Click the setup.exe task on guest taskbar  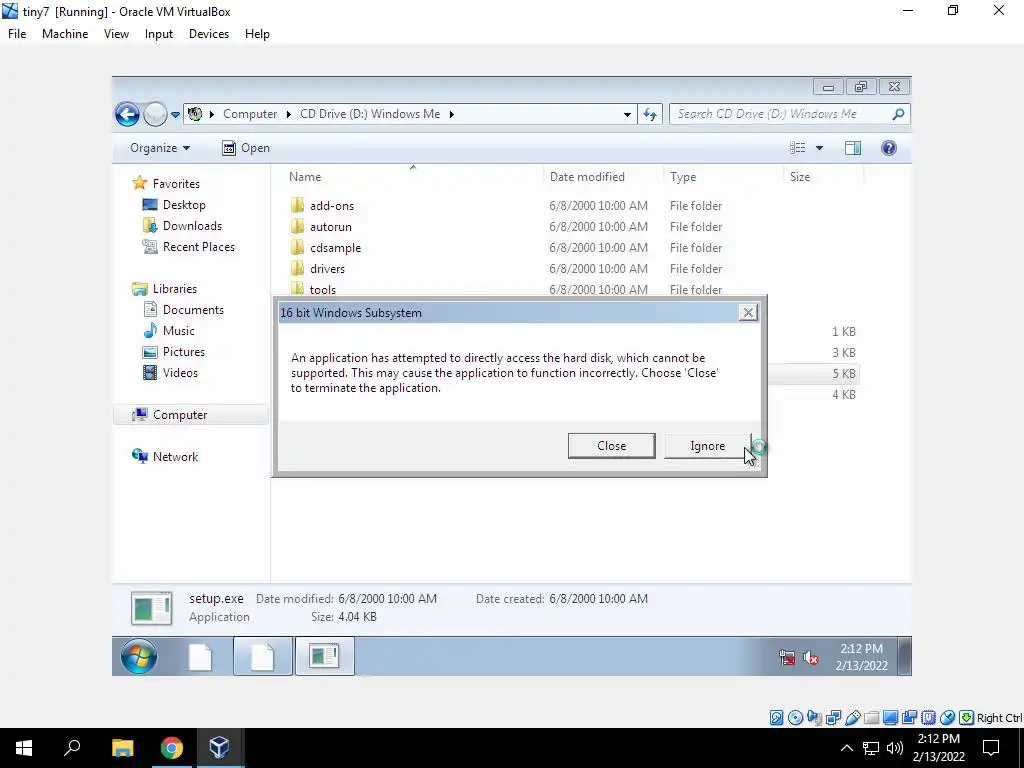[324, 656]
